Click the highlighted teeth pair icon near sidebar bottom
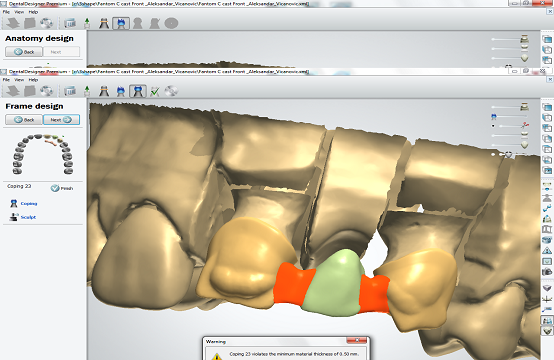The image size is (554, 360). click(547, 320)
